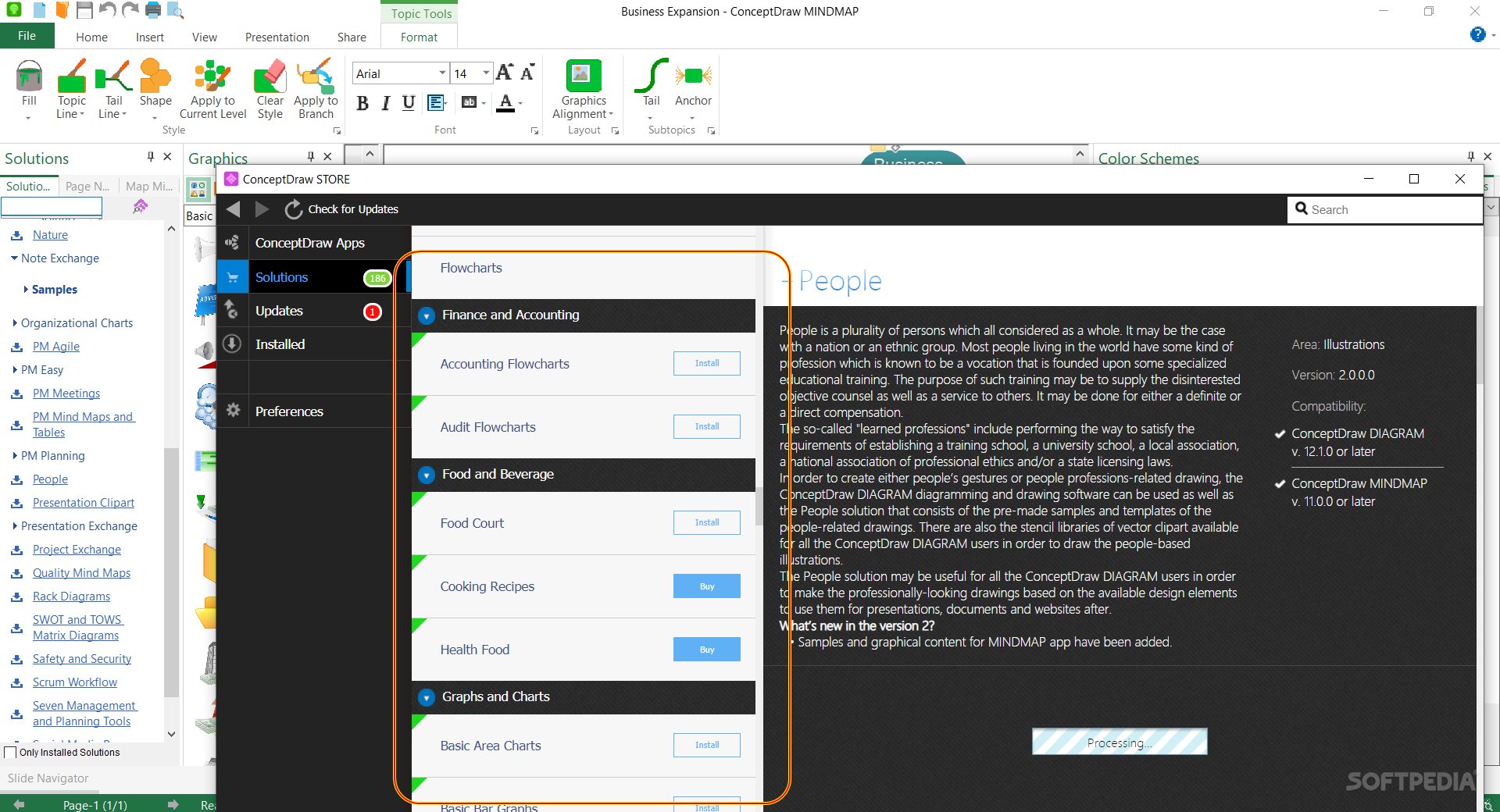Click the STORE Search field
The image size is (1500, 812).
[1384, 209]
